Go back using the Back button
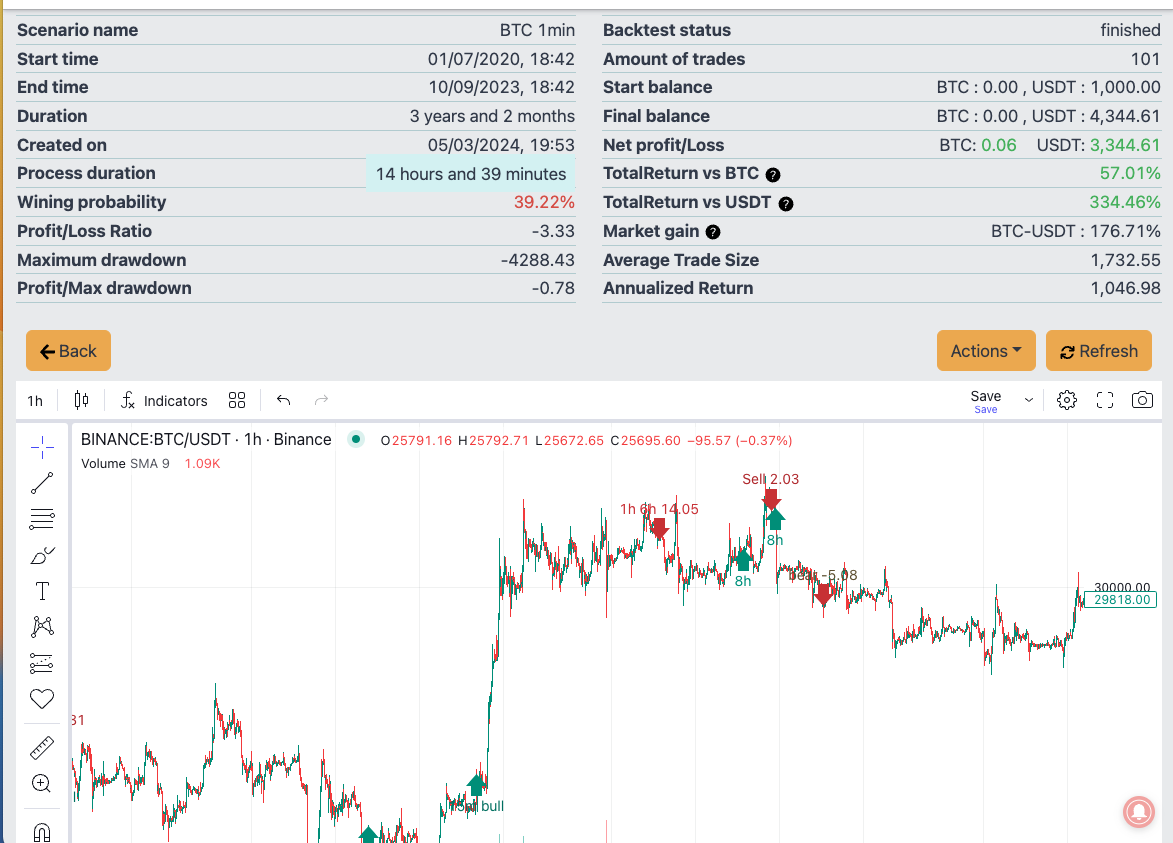 67,350
